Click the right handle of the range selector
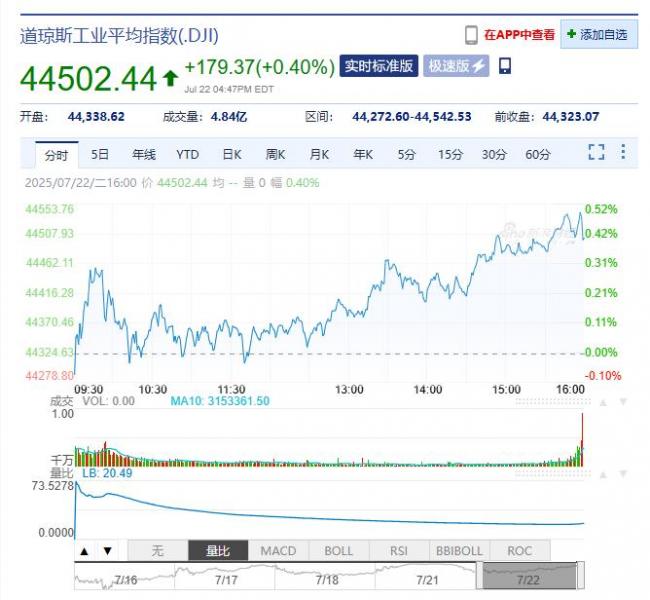650x600 pixels. click(x=581, y=576)
